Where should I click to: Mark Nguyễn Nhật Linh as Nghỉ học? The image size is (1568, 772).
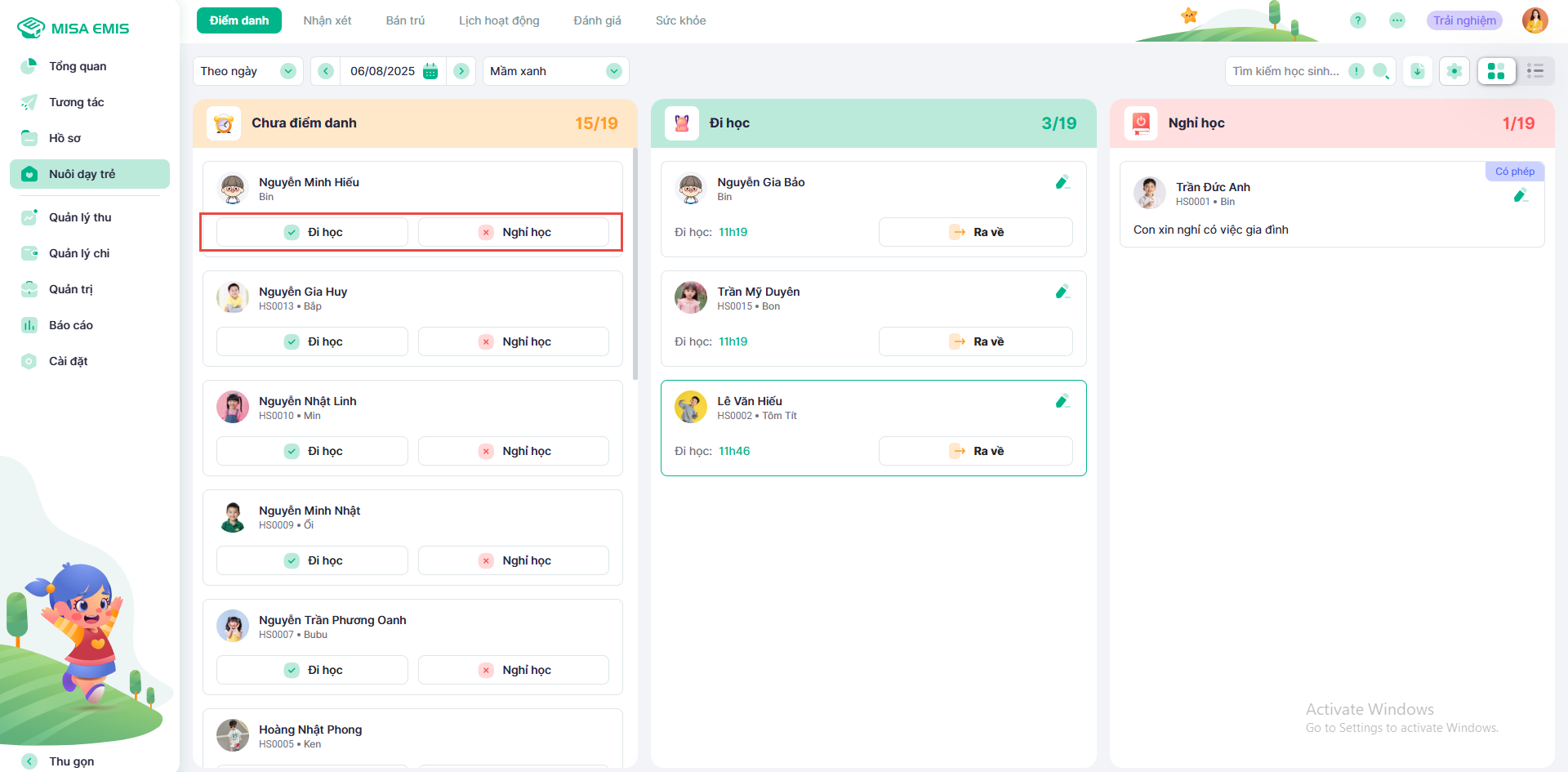[x=514, y=451]
